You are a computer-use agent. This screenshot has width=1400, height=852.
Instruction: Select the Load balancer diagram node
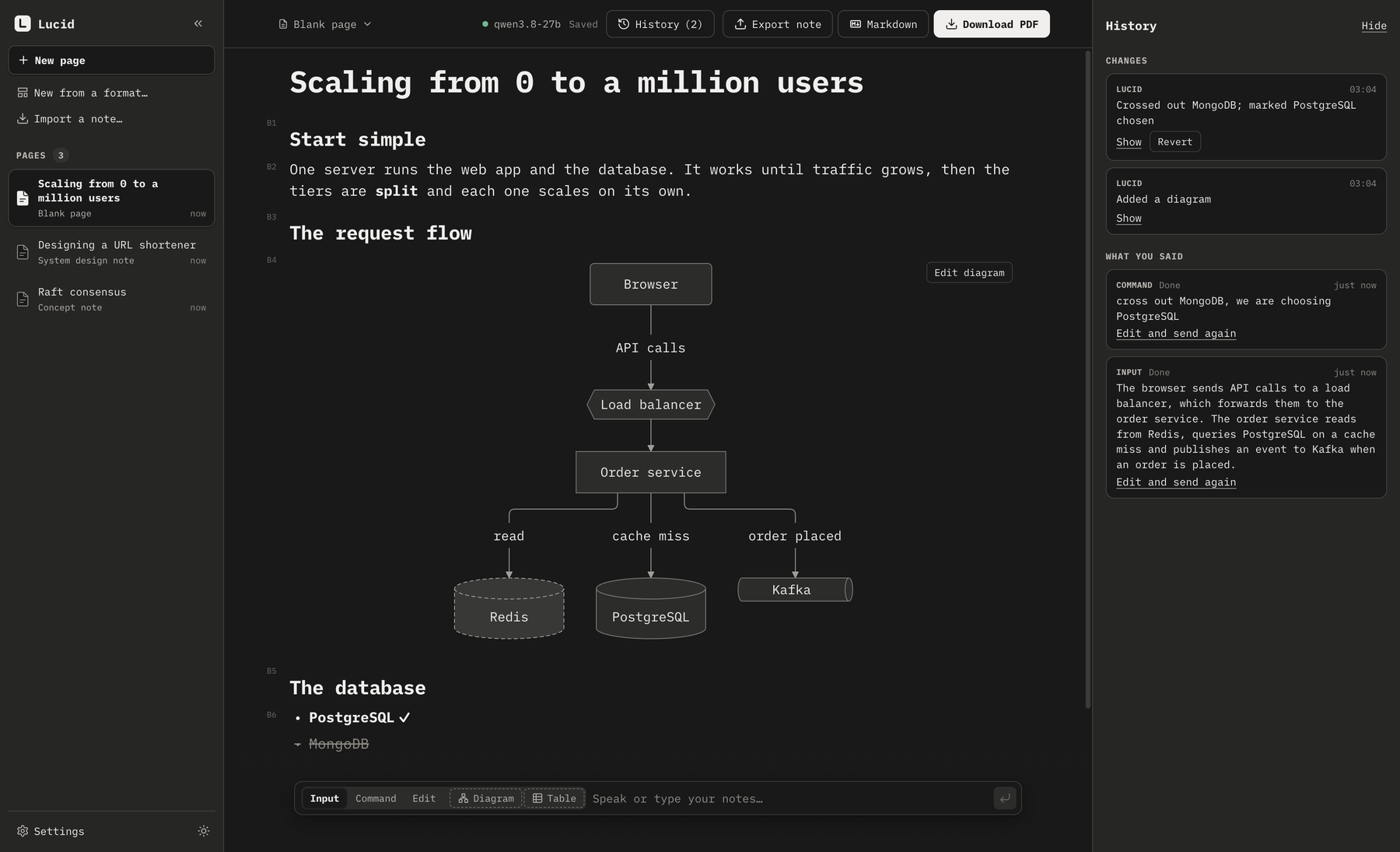tap(651, 405)
